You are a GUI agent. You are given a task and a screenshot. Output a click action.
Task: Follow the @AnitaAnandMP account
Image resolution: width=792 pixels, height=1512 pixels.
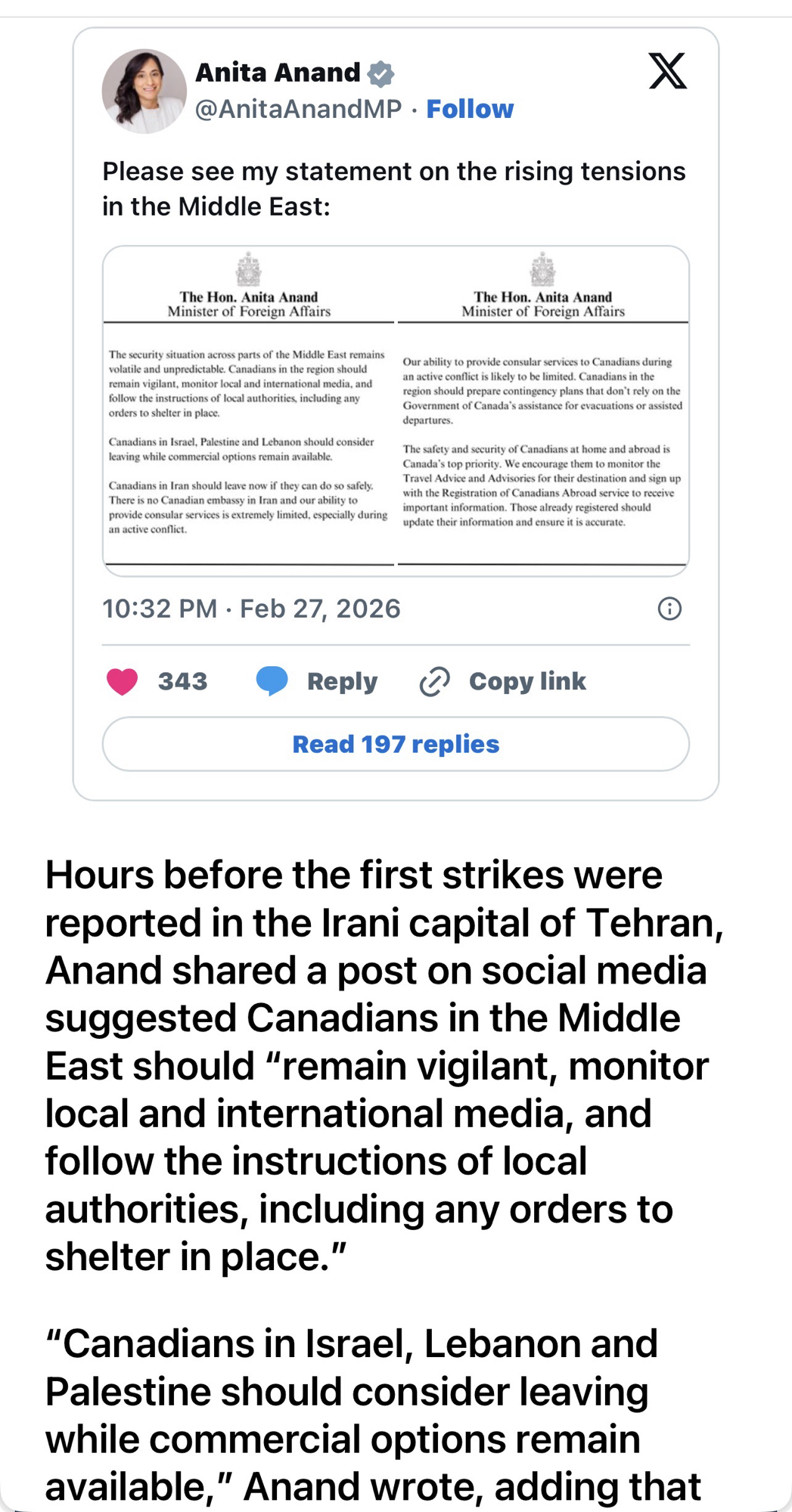point(470,109)
